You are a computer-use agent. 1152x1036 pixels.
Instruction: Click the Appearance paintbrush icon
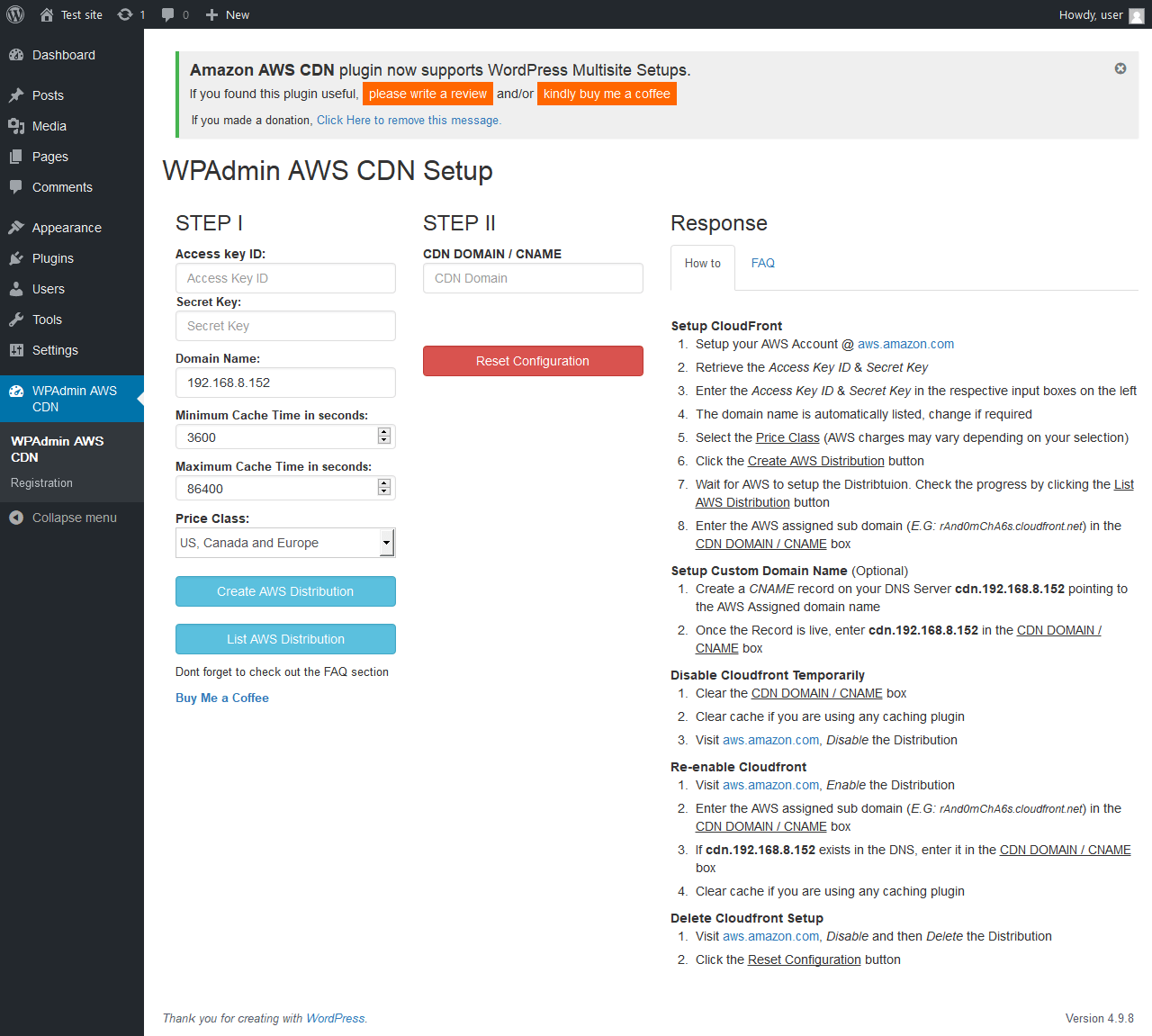(x=16, y=228)
